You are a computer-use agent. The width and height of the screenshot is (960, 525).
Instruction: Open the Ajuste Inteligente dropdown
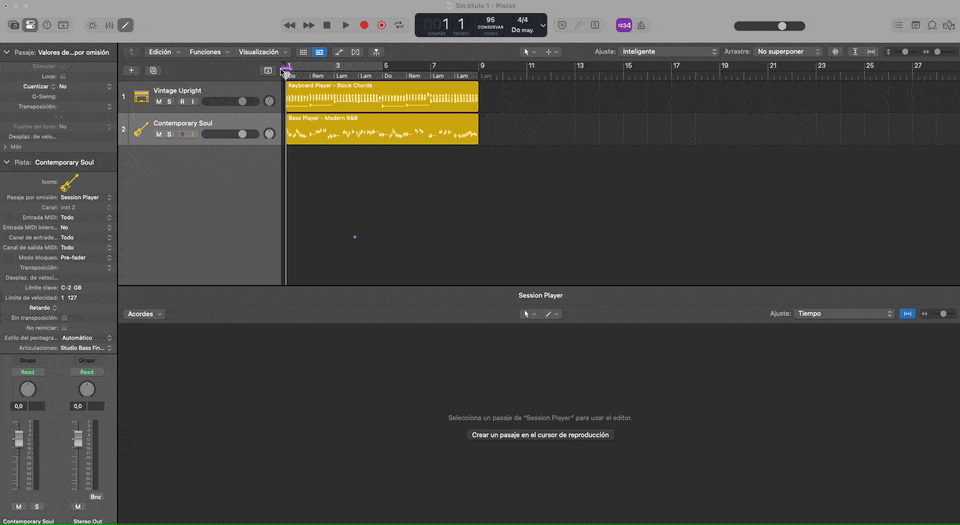click(x=669, y=51)
